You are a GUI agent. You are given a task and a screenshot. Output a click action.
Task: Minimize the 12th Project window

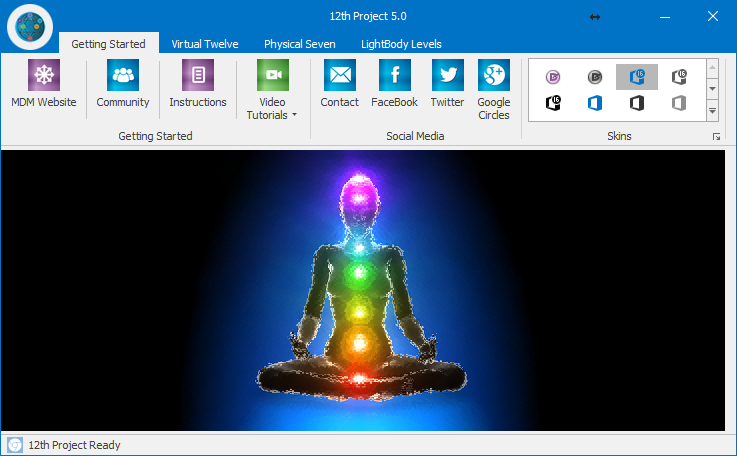[665, 17]
